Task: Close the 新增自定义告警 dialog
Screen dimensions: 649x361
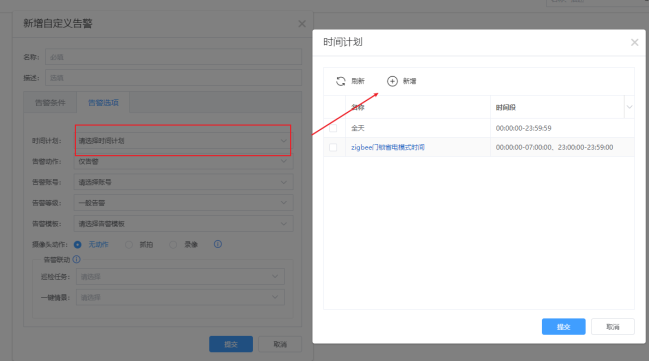Action: (x=302, y=24)
